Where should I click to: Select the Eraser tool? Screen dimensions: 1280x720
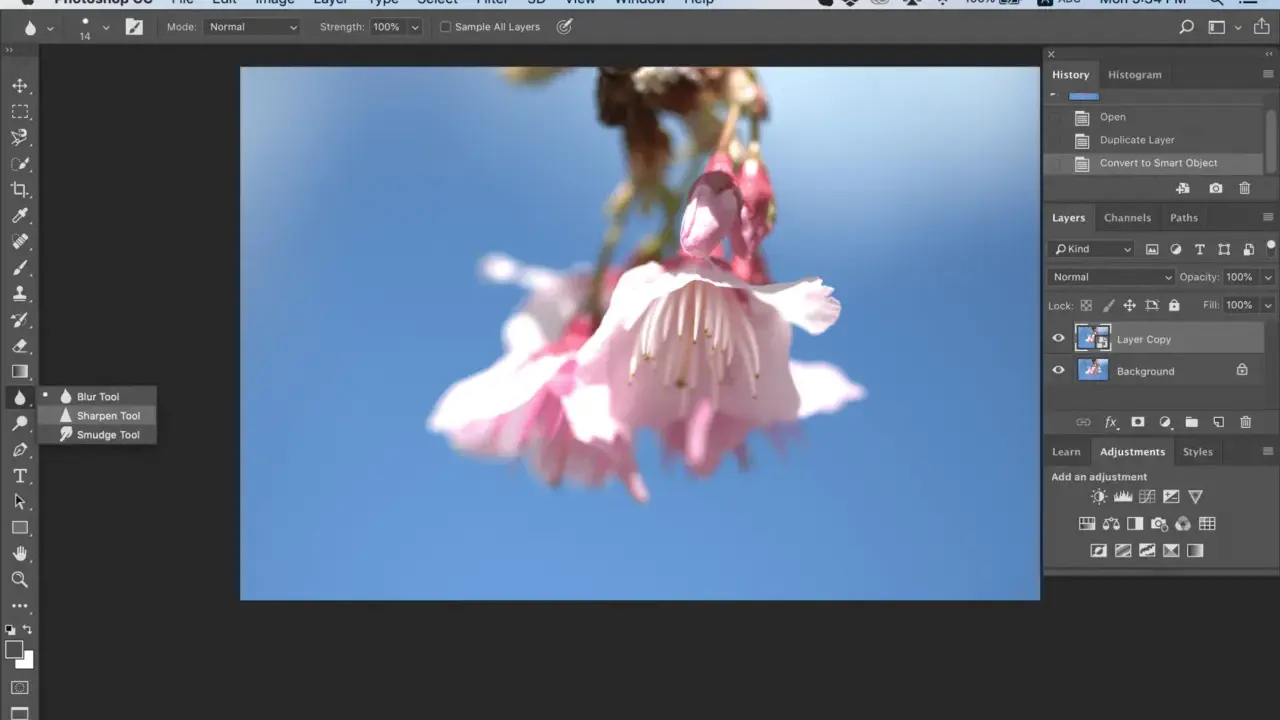click(19, 345)
